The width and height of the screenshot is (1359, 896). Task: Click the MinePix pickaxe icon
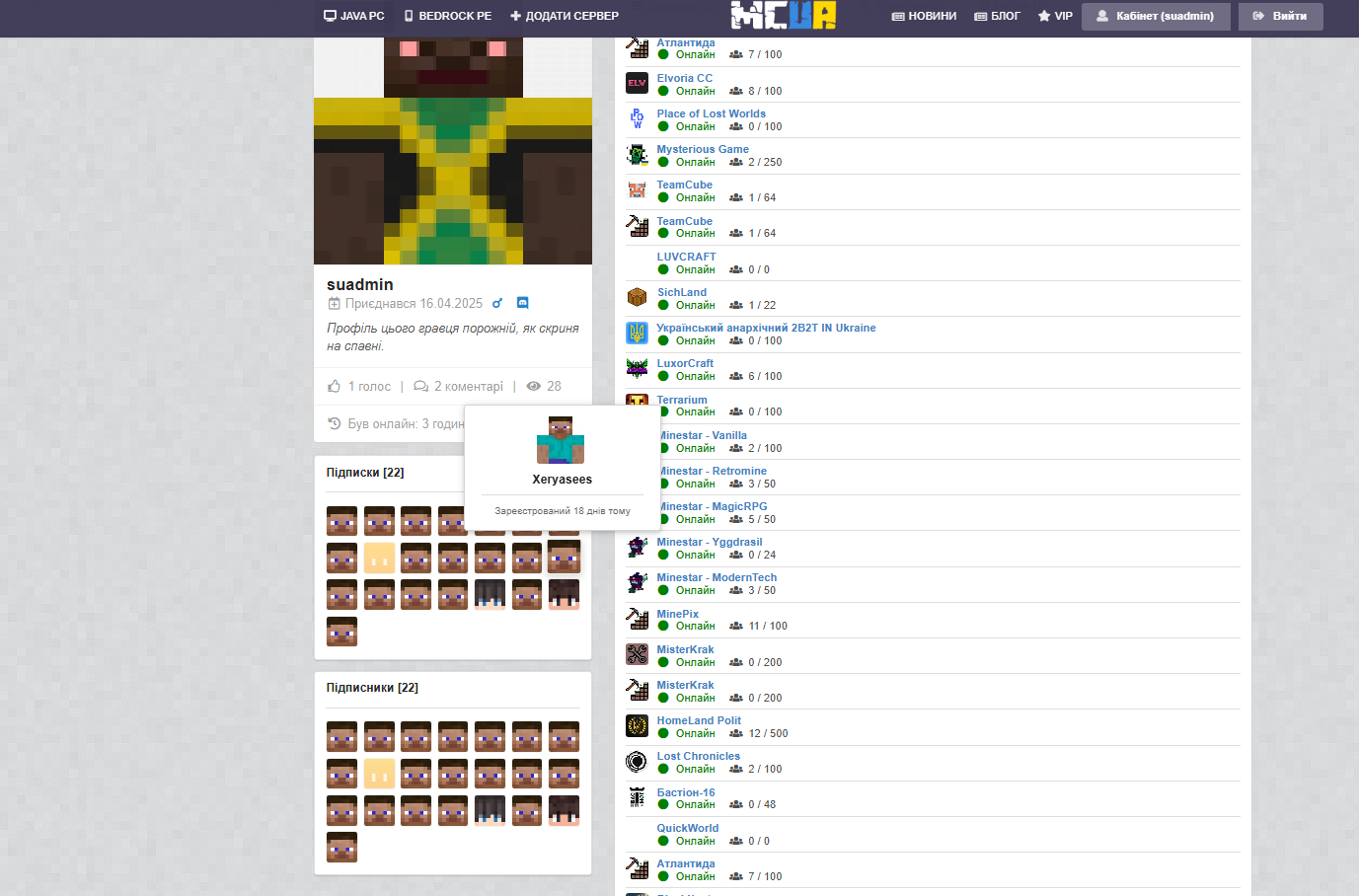(637, 619)
